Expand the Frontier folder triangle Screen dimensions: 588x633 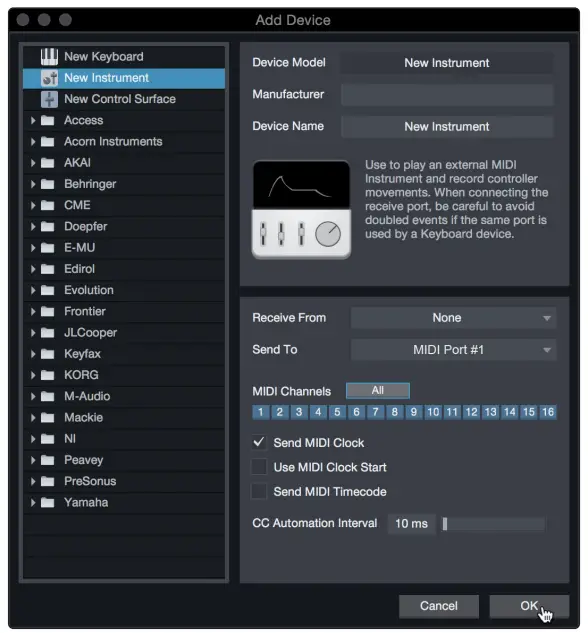[x=33, y=311]
